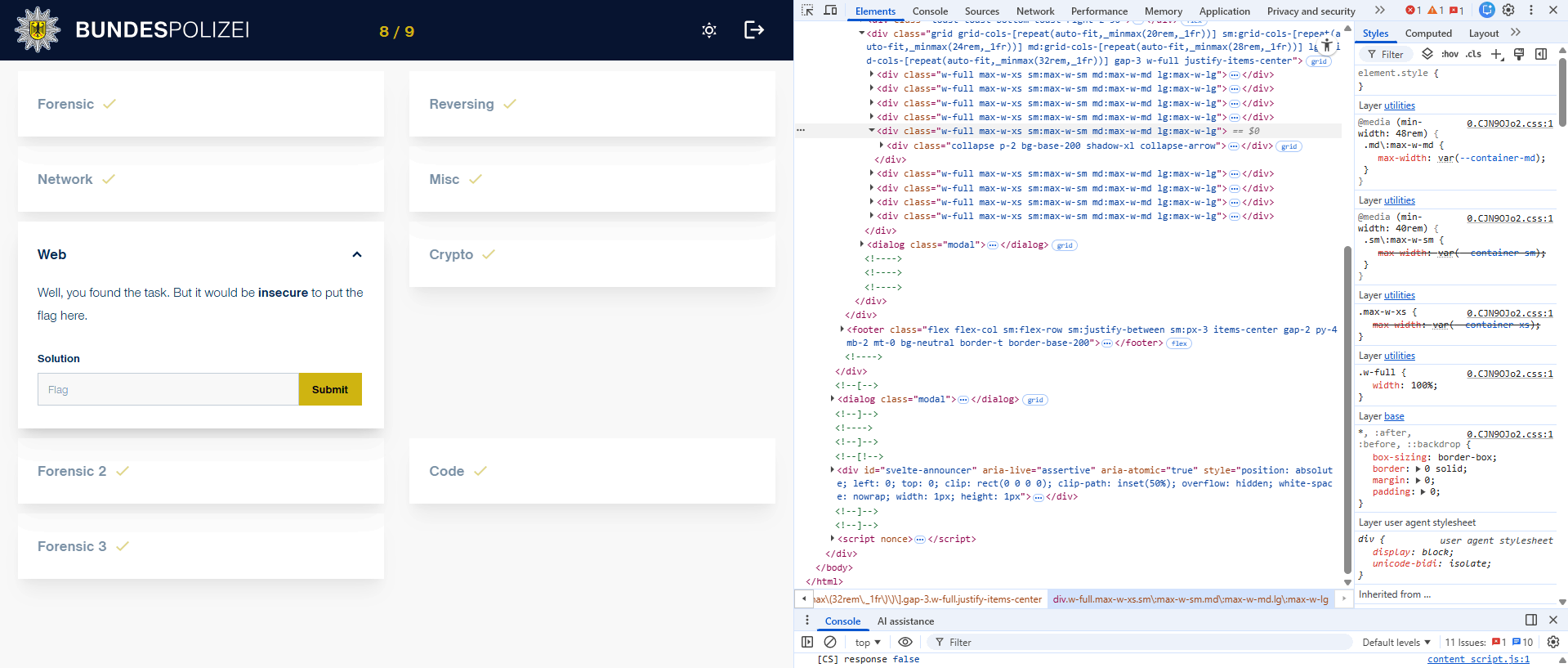Collapse the Web challenge card
Viewport: 1568px width, 668px height.
tap(356, 254)
